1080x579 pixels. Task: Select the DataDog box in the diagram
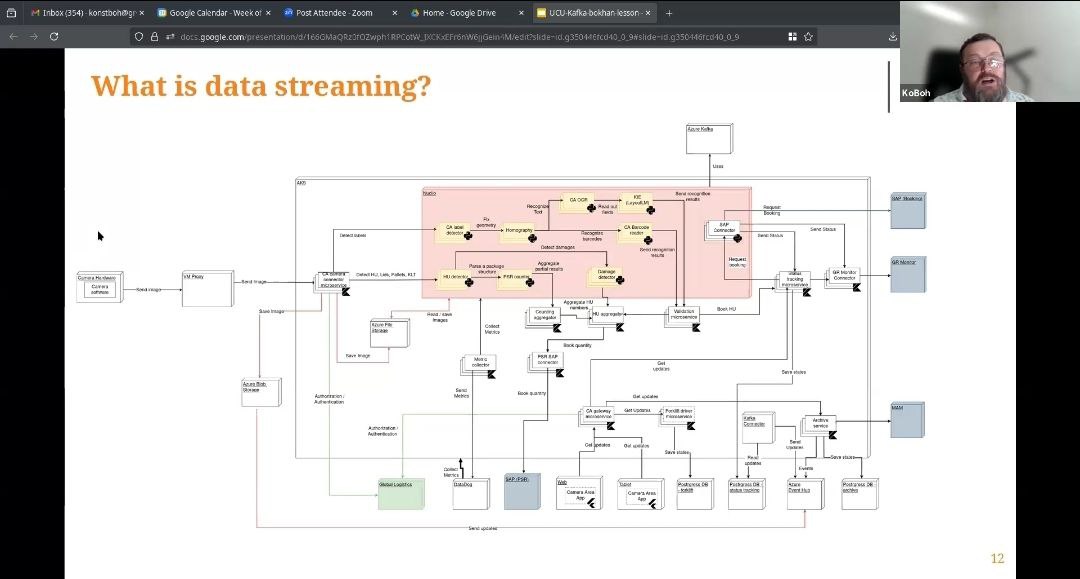471,494
